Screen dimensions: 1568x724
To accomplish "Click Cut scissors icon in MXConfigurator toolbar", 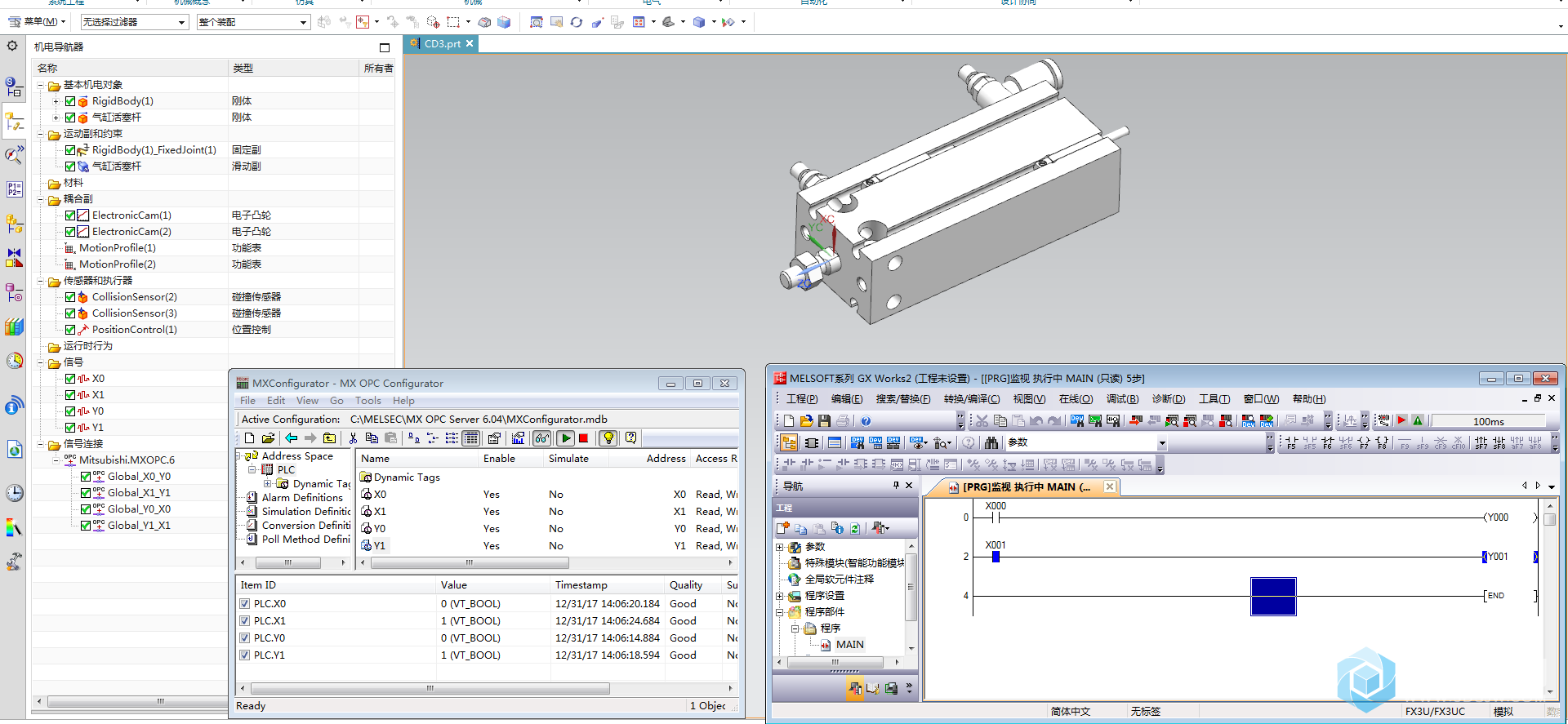I will point(354,438).
